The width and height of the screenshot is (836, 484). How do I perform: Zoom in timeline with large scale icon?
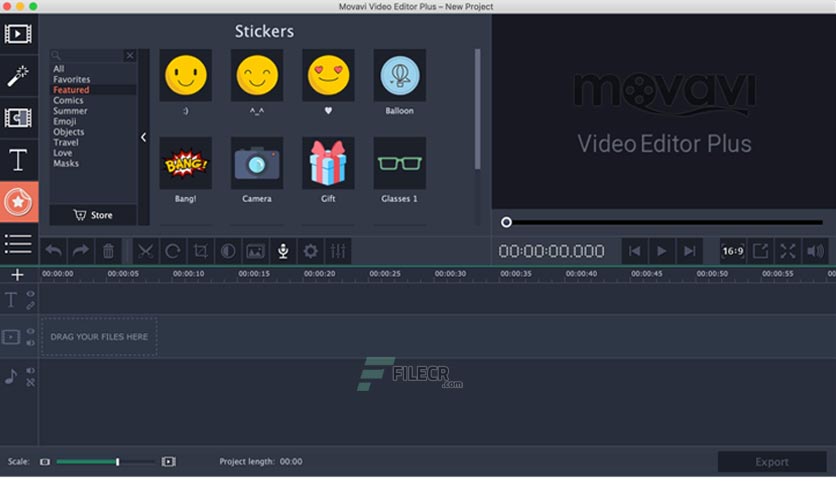[168, 462]
